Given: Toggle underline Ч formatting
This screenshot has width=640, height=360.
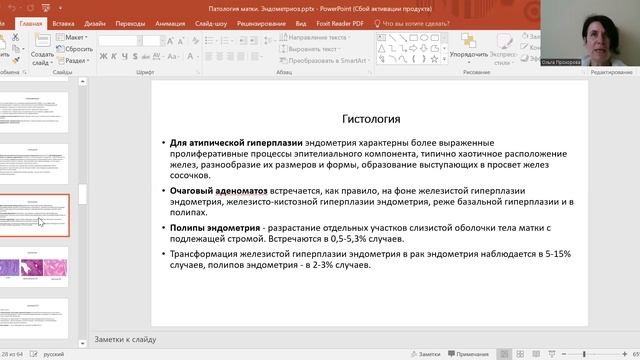Looking at the screenshot, I should point(124,56).
